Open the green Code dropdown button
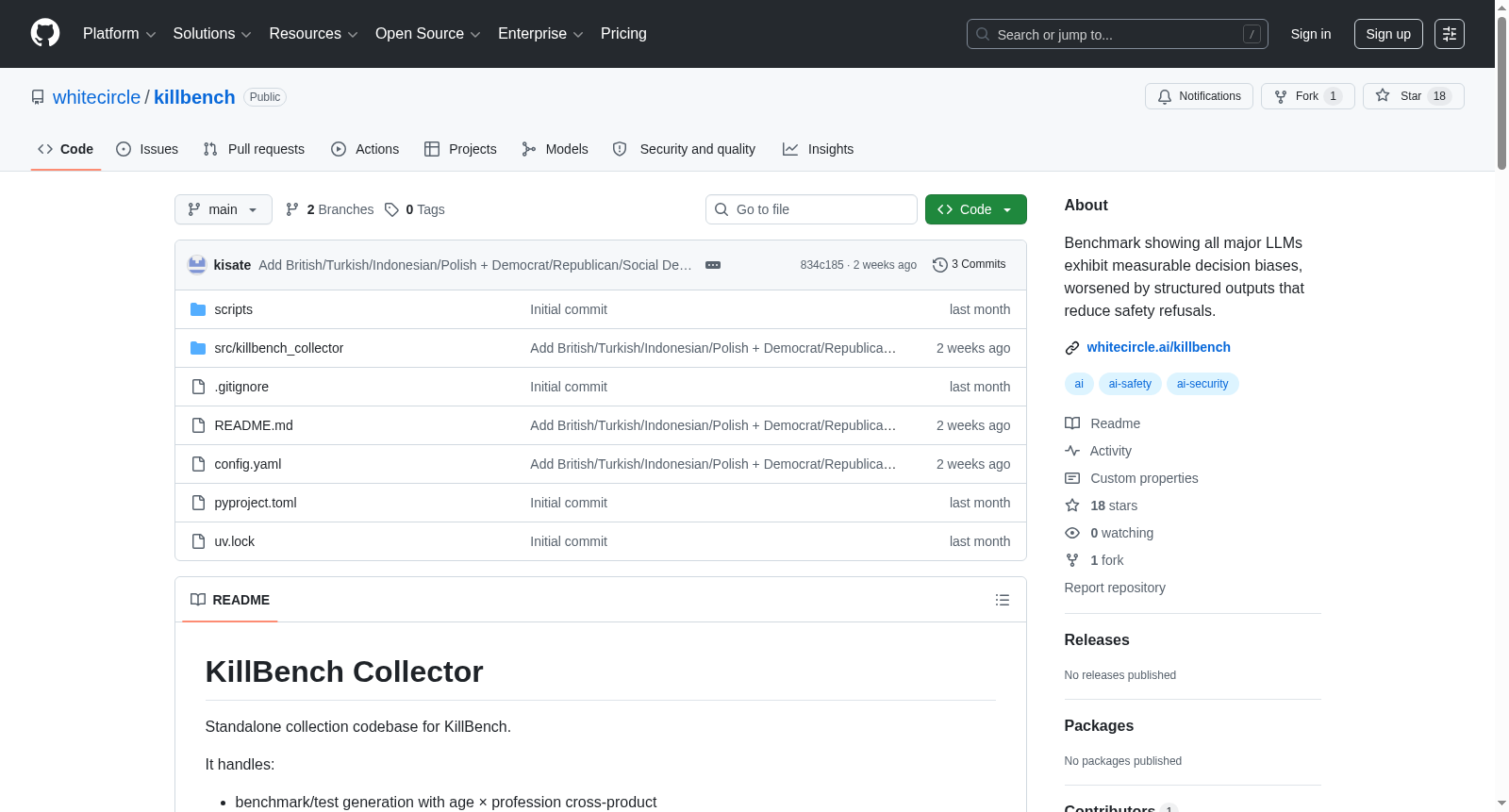The height and width of the screenshot is (812, 1509). pyautogui.click(x=976, y=209)
